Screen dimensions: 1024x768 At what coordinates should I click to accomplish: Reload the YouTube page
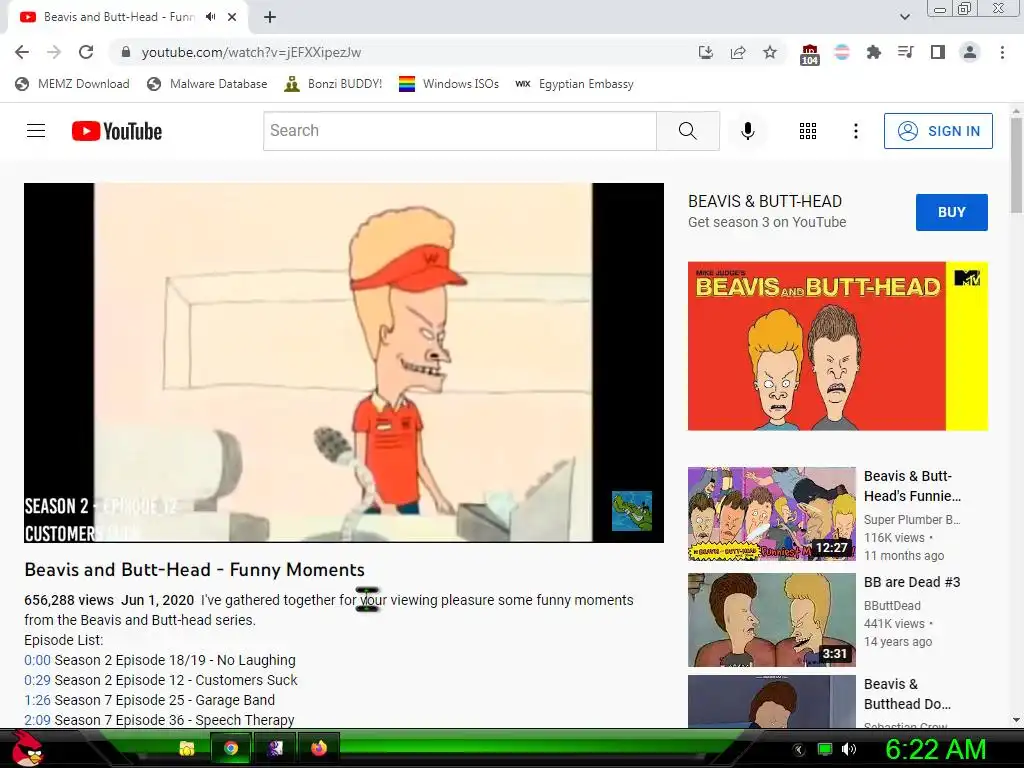(x=86, y=52)
